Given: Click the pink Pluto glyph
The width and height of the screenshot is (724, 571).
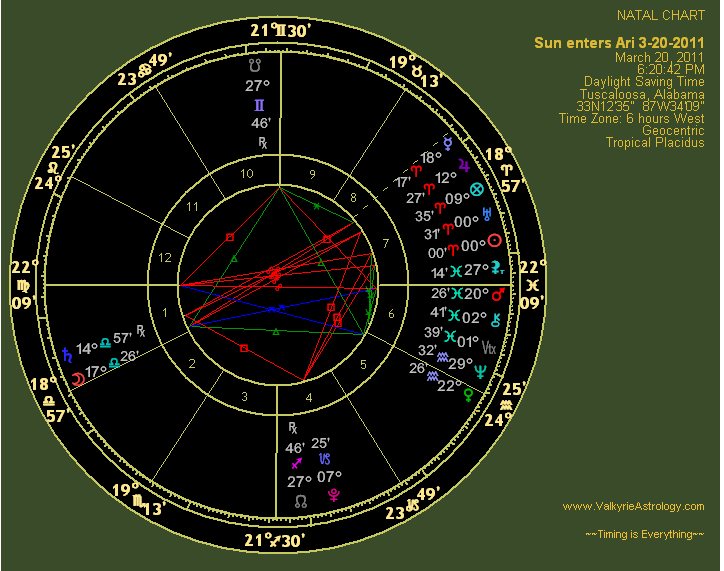Looking at the screenshot, I should point(347,492).
